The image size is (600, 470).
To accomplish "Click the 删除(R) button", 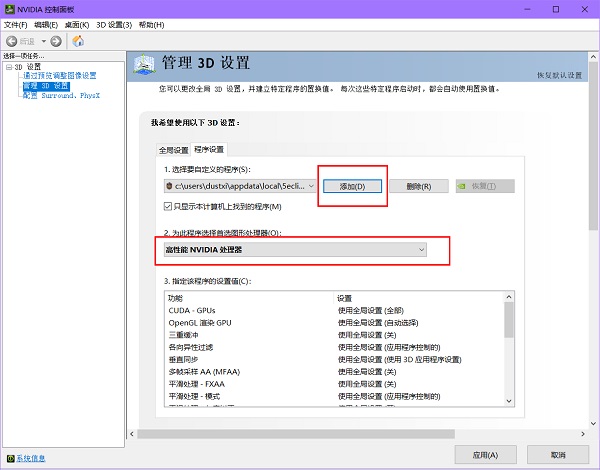I will [419, 186].
